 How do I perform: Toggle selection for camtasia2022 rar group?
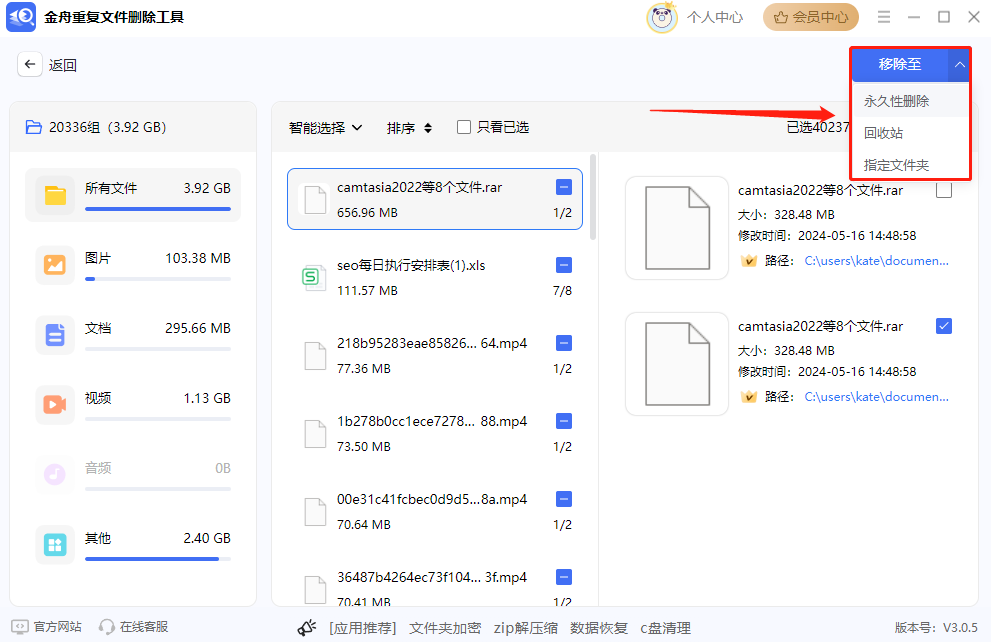click(x=564, y=187)
